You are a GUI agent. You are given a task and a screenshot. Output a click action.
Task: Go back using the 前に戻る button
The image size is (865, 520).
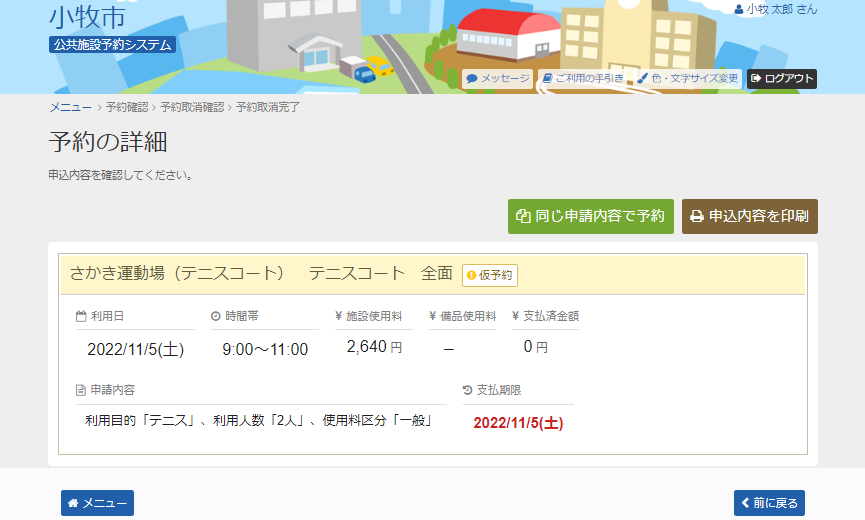tap(768, 503)
